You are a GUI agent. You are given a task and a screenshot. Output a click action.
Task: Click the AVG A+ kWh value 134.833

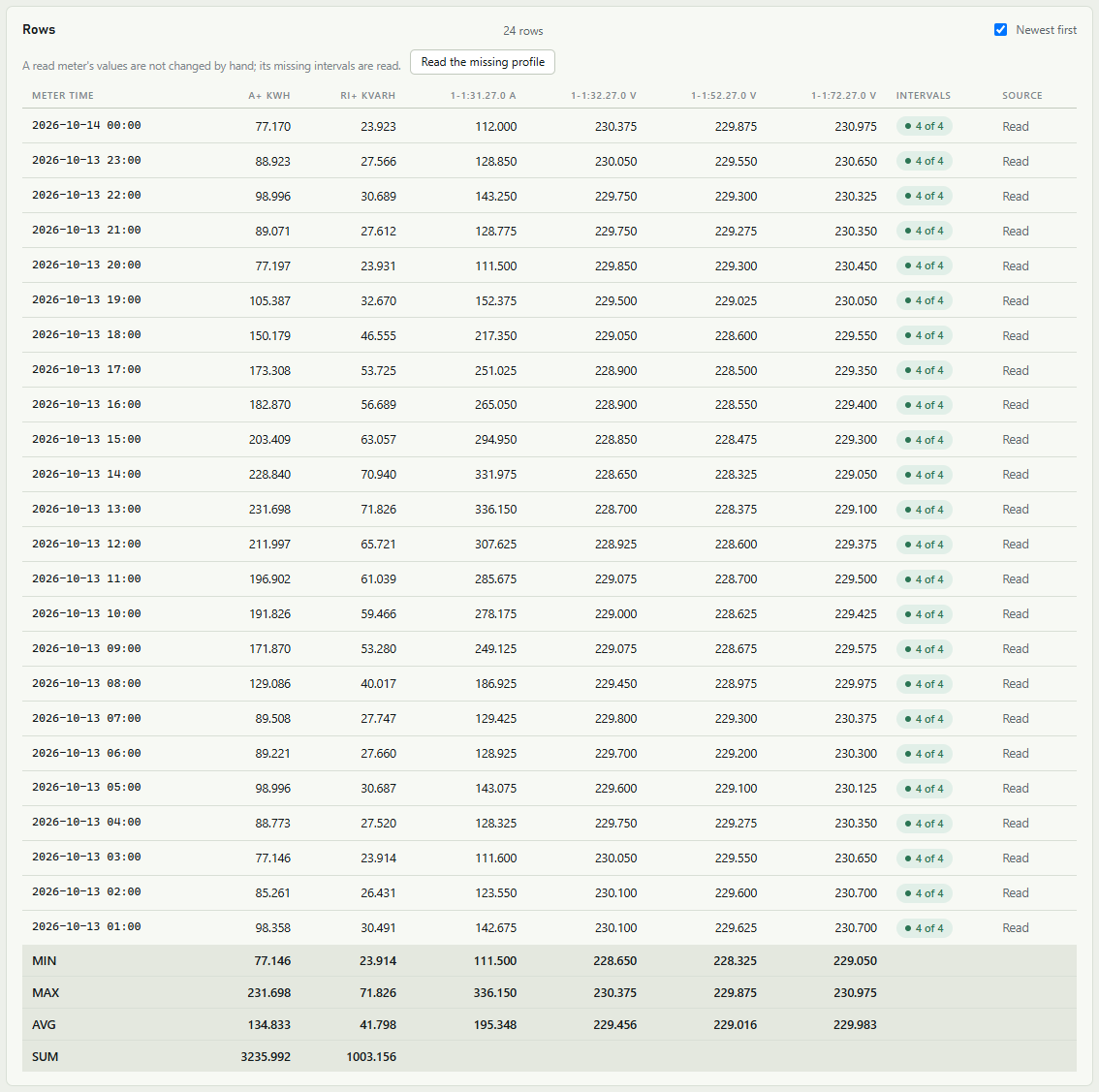(269, 1025)
